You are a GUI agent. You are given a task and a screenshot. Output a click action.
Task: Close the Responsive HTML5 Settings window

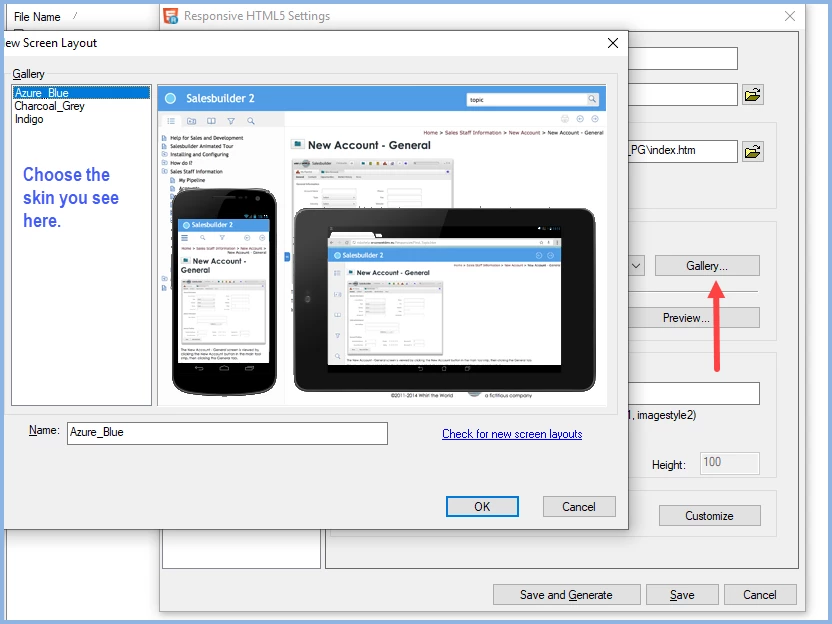point(790,16)
